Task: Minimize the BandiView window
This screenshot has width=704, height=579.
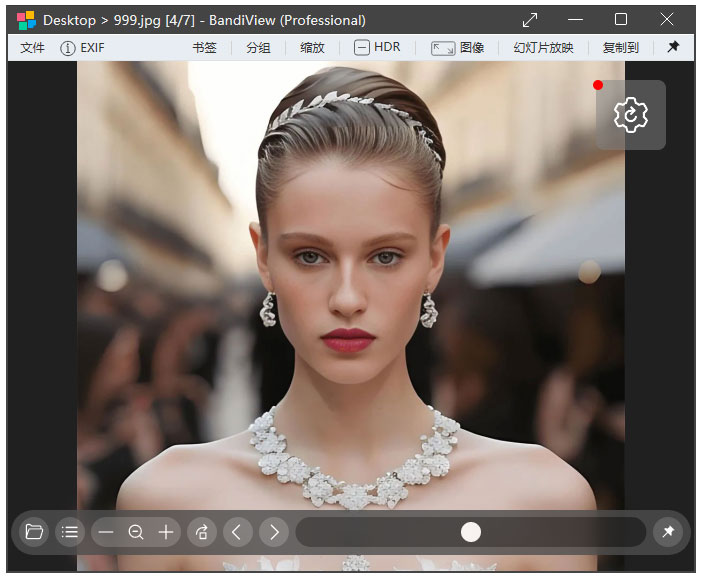Action: tap(575, 20)
